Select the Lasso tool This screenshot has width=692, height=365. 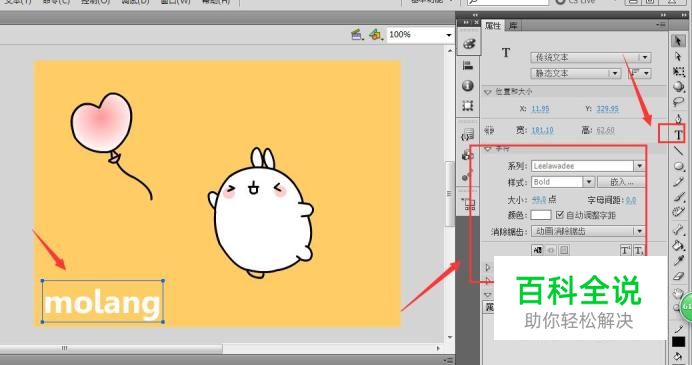[678, 102]
